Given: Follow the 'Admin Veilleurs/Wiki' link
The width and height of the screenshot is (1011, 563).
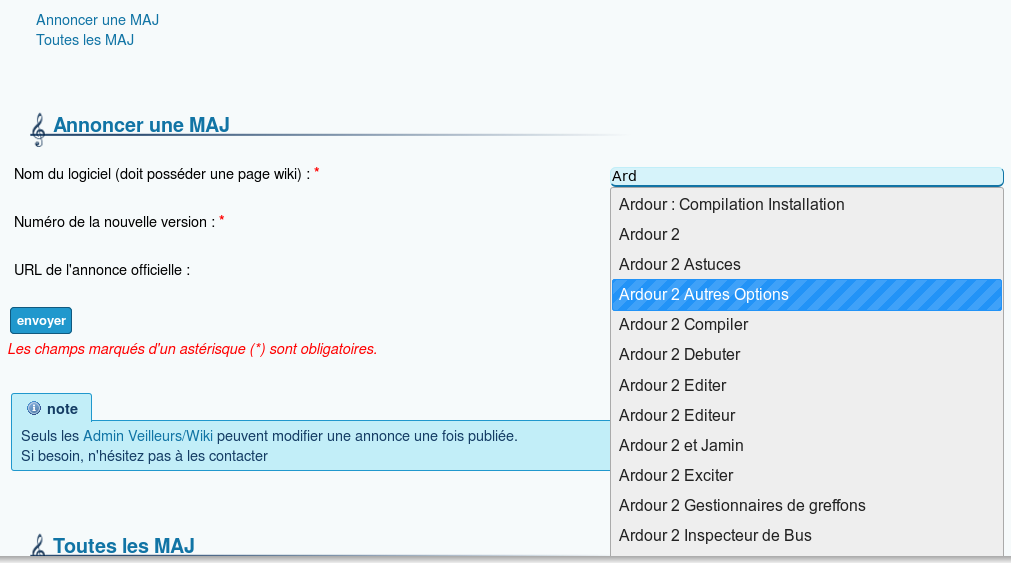Looking at the screenshot, I should tap(148, 436).
